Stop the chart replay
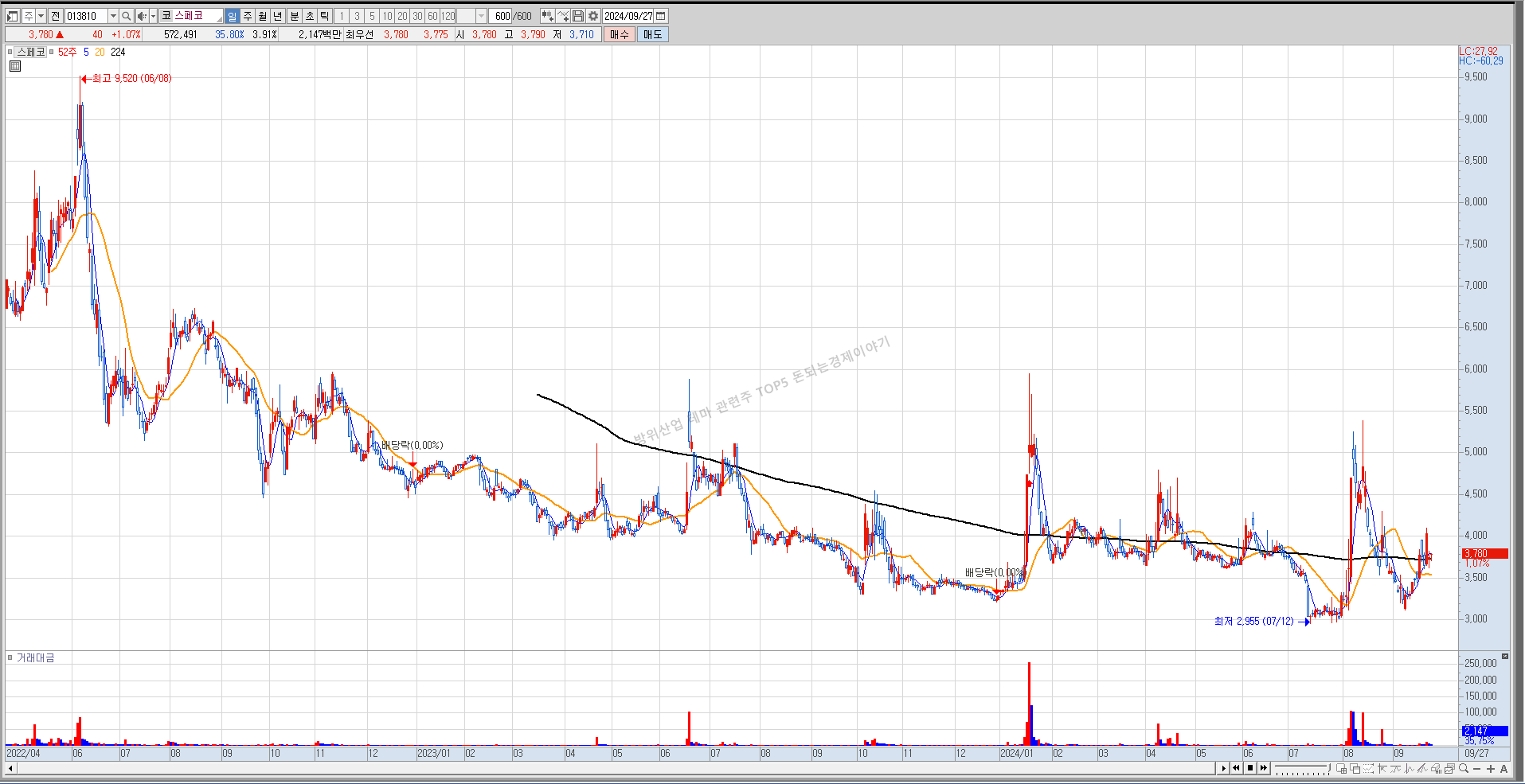 point(1250,768)
